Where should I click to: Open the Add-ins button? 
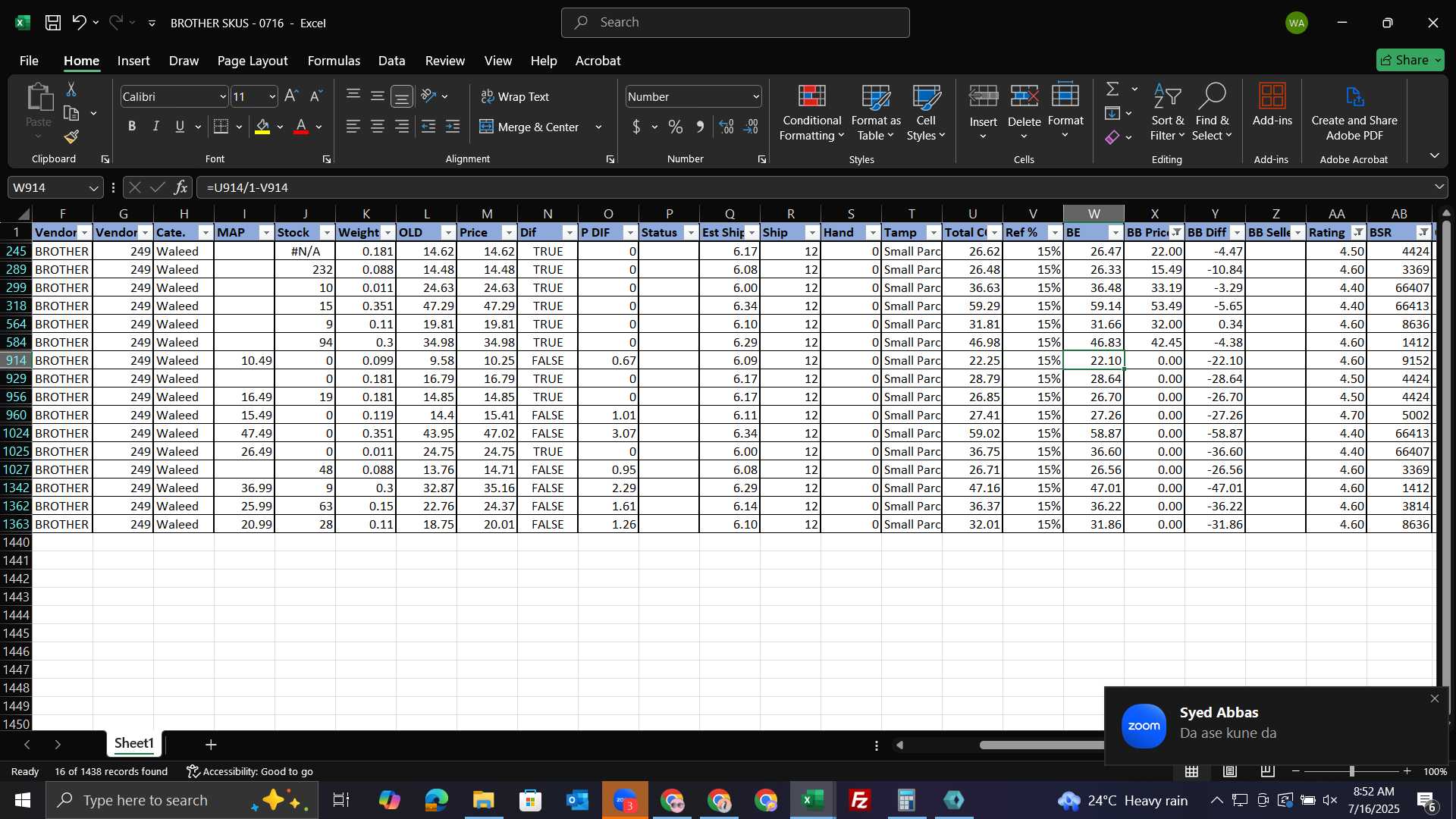click(1272, 105)
